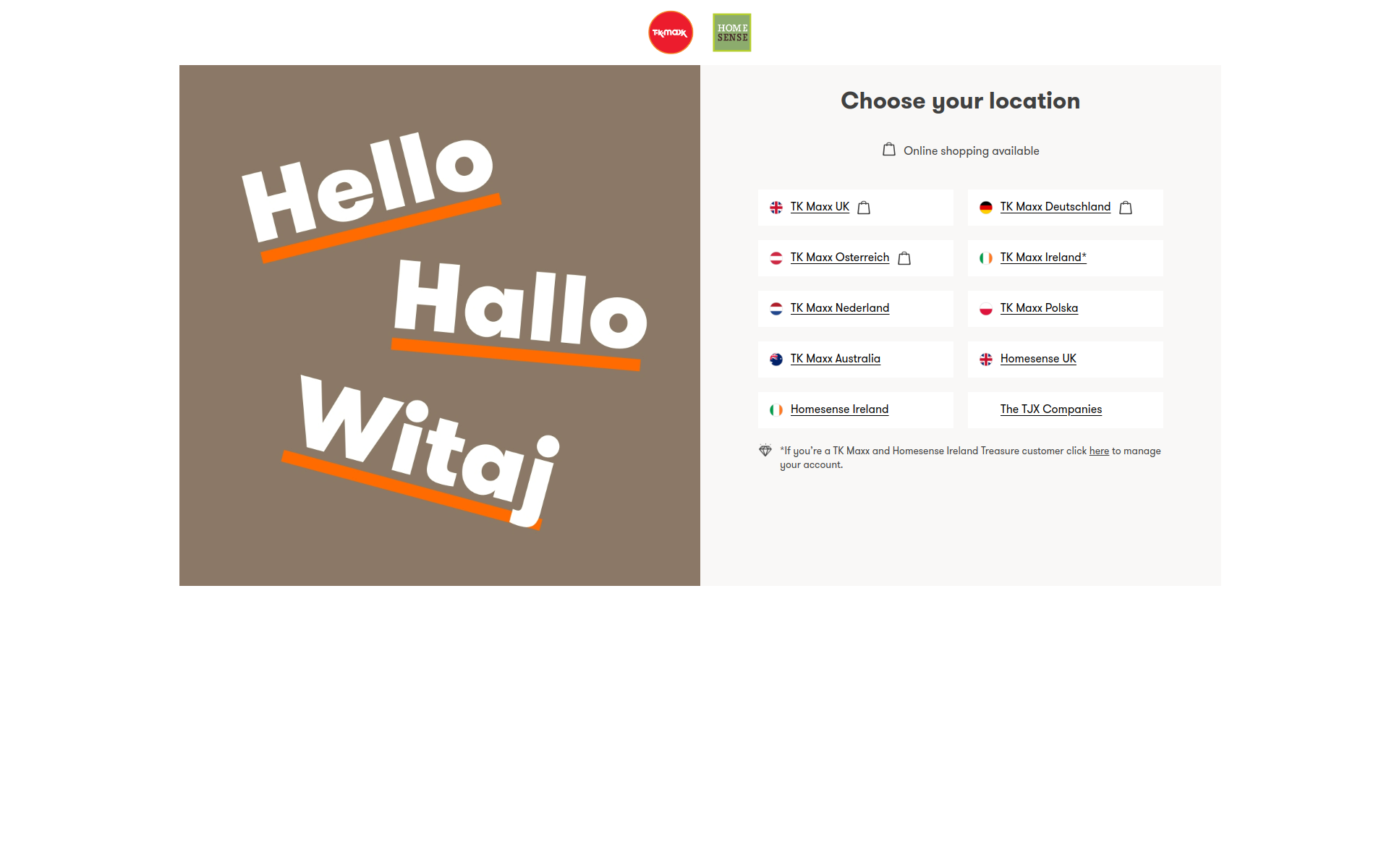1389x868 pixels.
Task: Click 'here' to manage Treasure account
Action: pyautogui.click(x=1099, y=451)
